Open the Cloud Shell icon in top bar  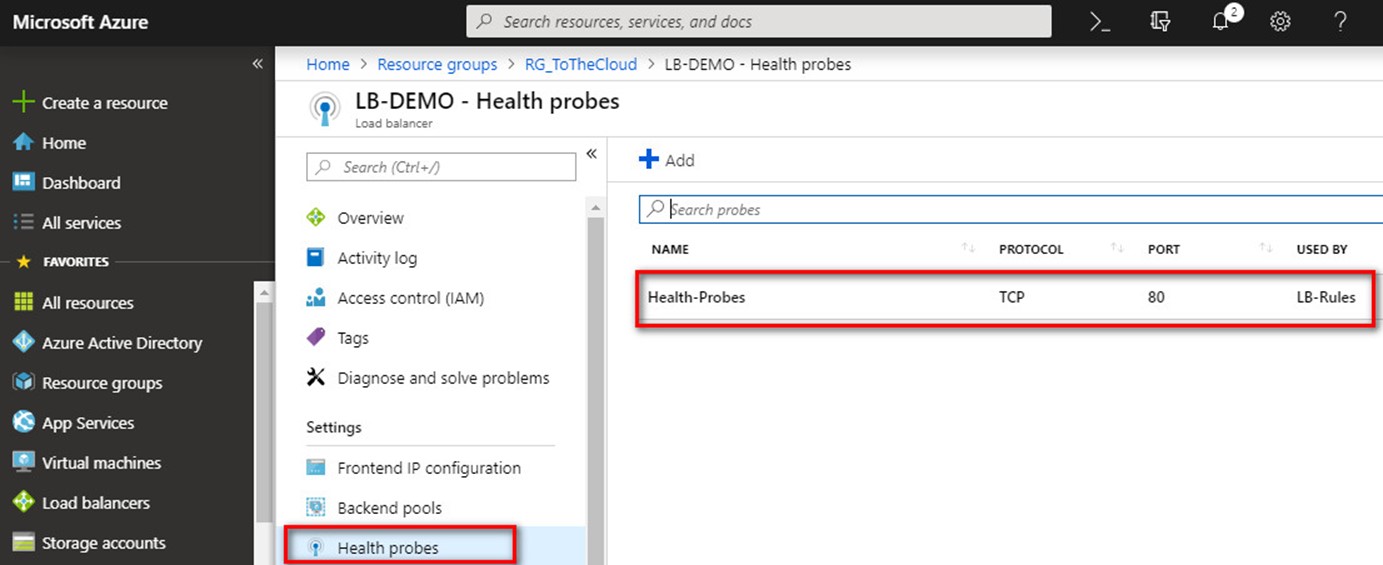[1100, 22]
